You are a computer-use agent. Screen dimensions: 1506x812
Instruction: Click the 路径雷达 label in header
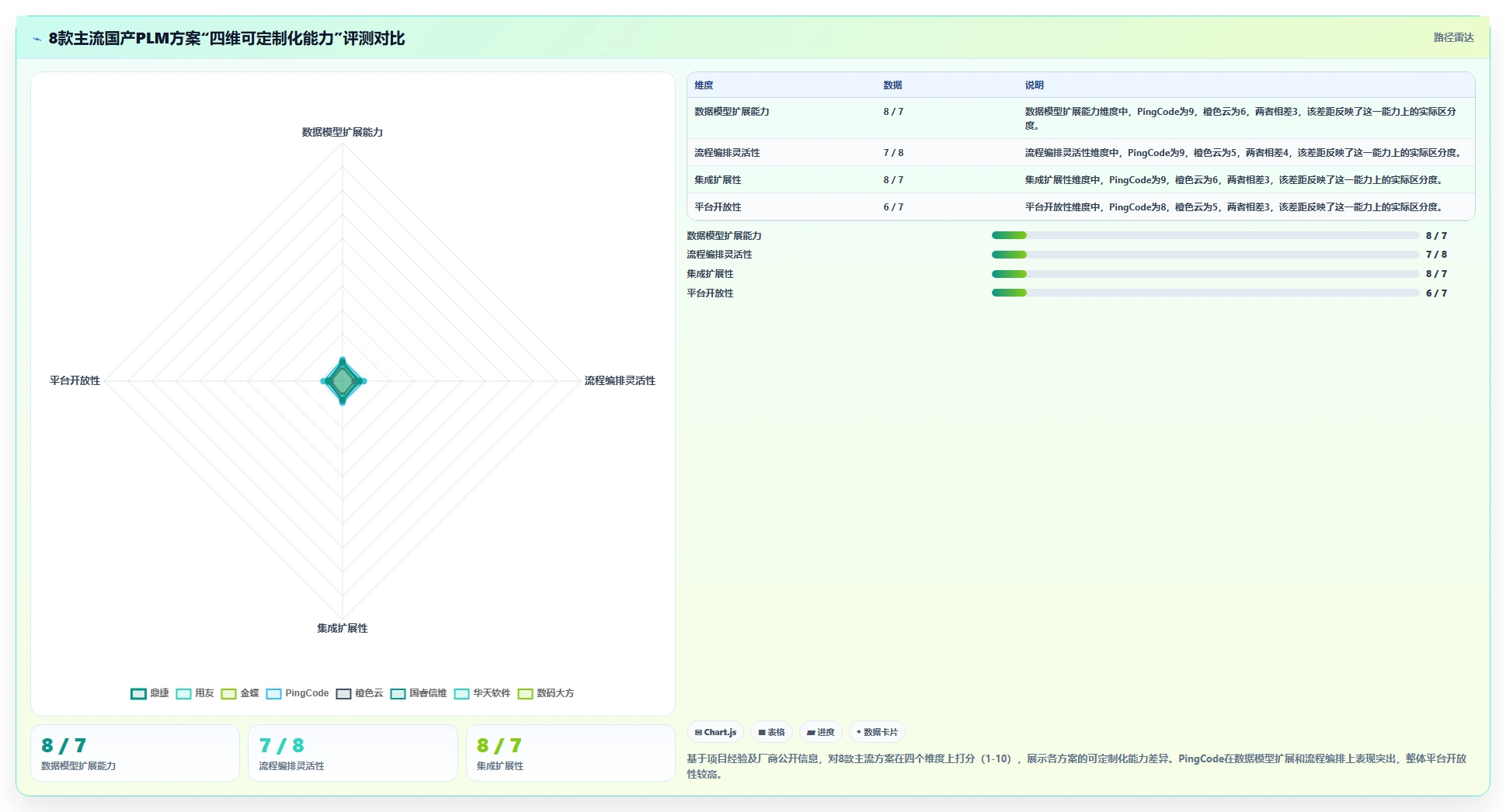[x=1453, y=37]
